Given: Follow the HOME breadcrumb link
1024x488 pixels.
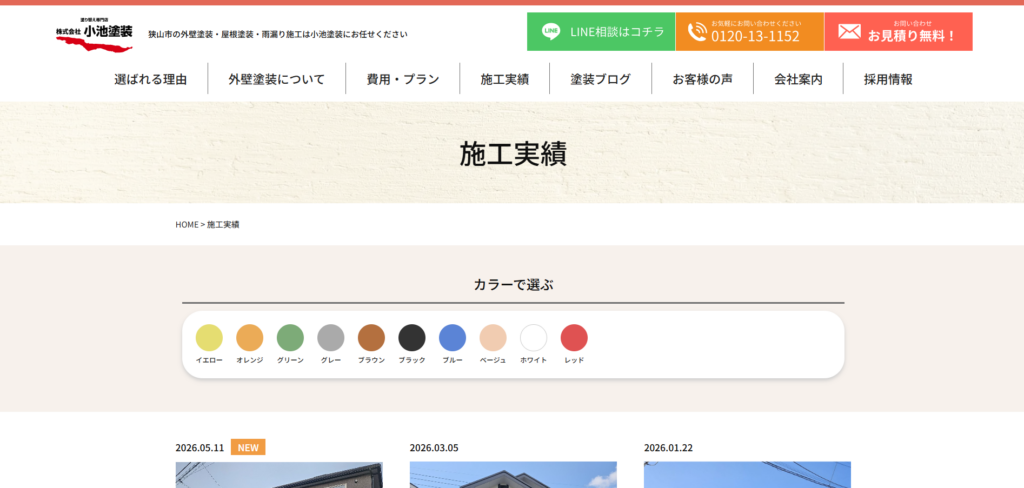Looking at the screenshot, I should tap(187, 224).
